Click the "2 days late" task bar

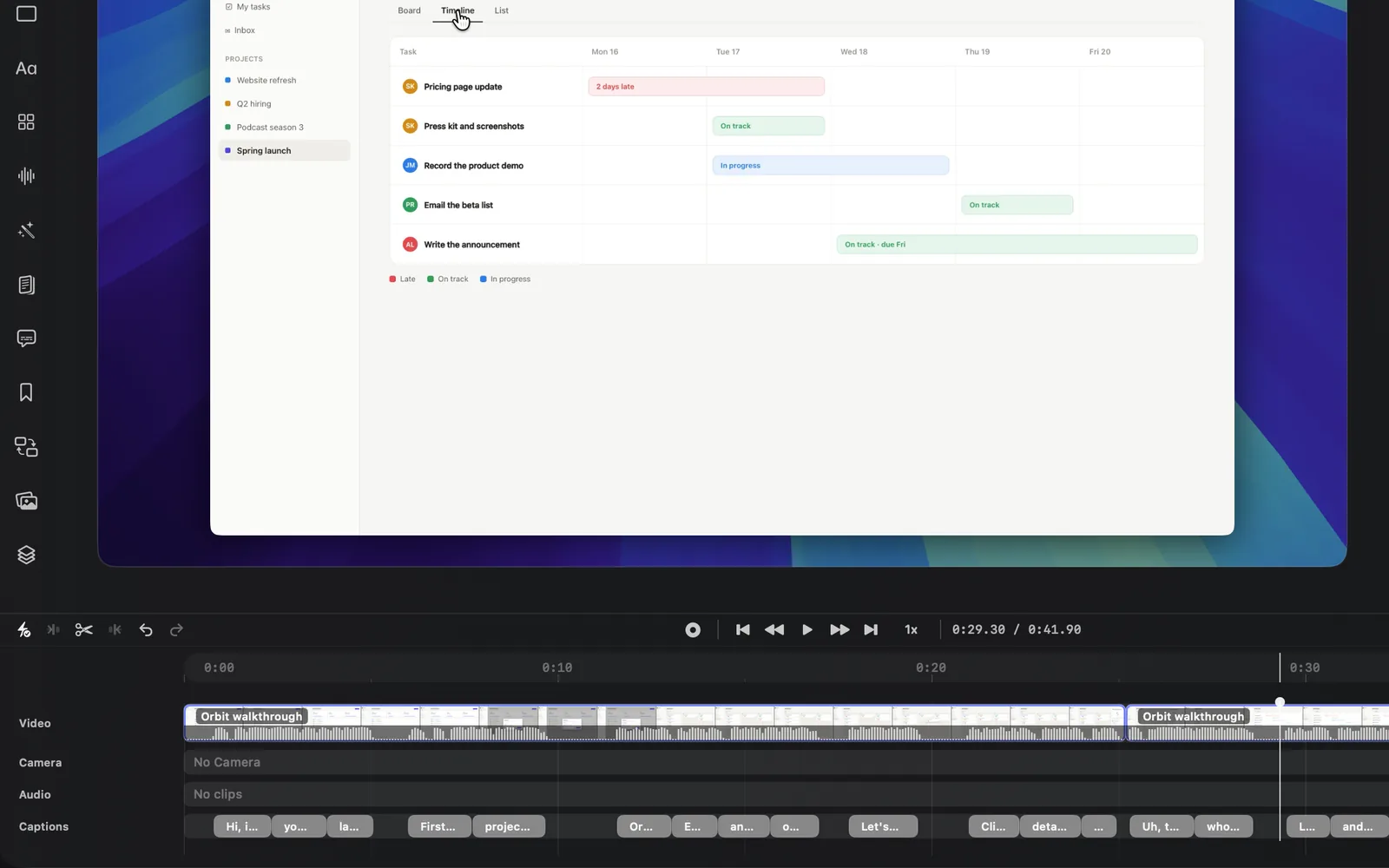tap(706, 87)
